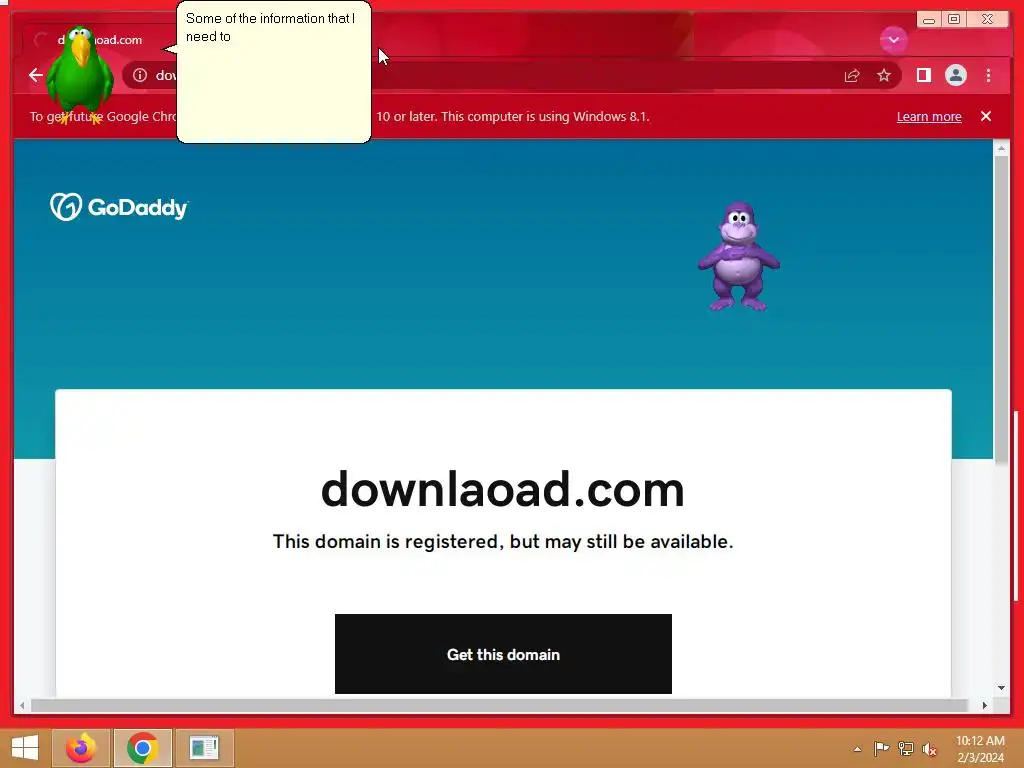Click the text 'This domain is registered, but may still be available.'
This screenshot has height=768, width=1024.
pos(503,541)
